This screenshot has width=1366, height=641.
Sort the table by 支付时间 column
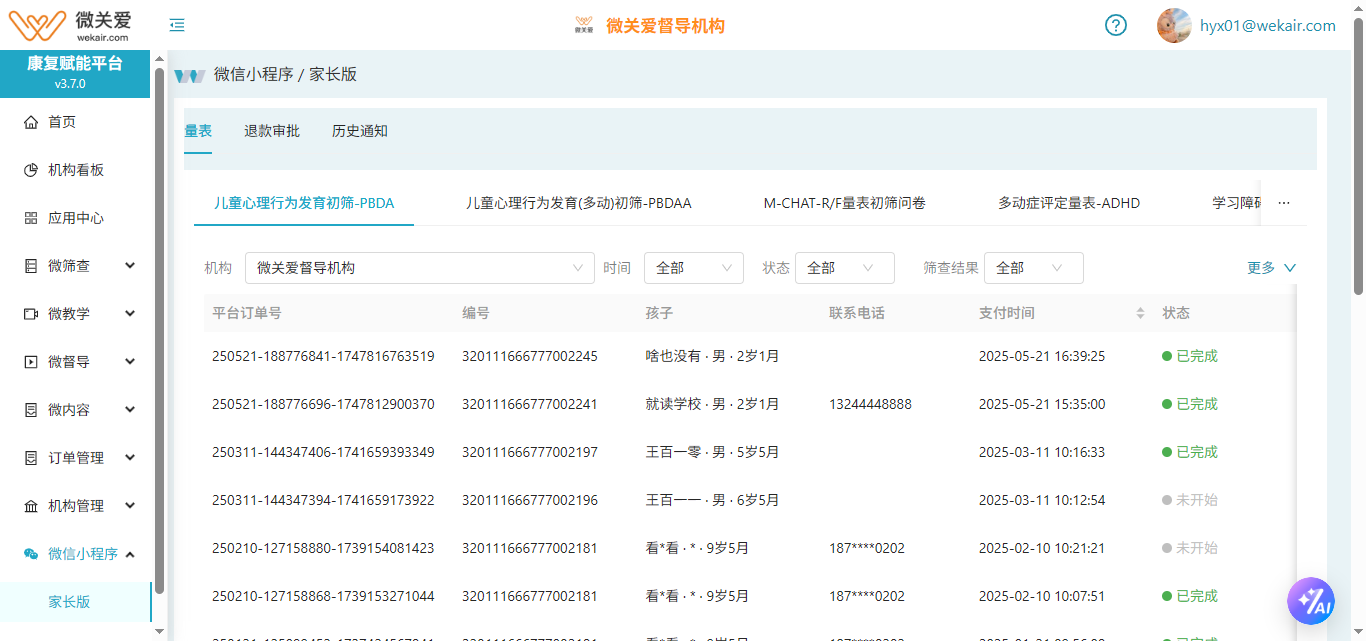click(1140, 313)
